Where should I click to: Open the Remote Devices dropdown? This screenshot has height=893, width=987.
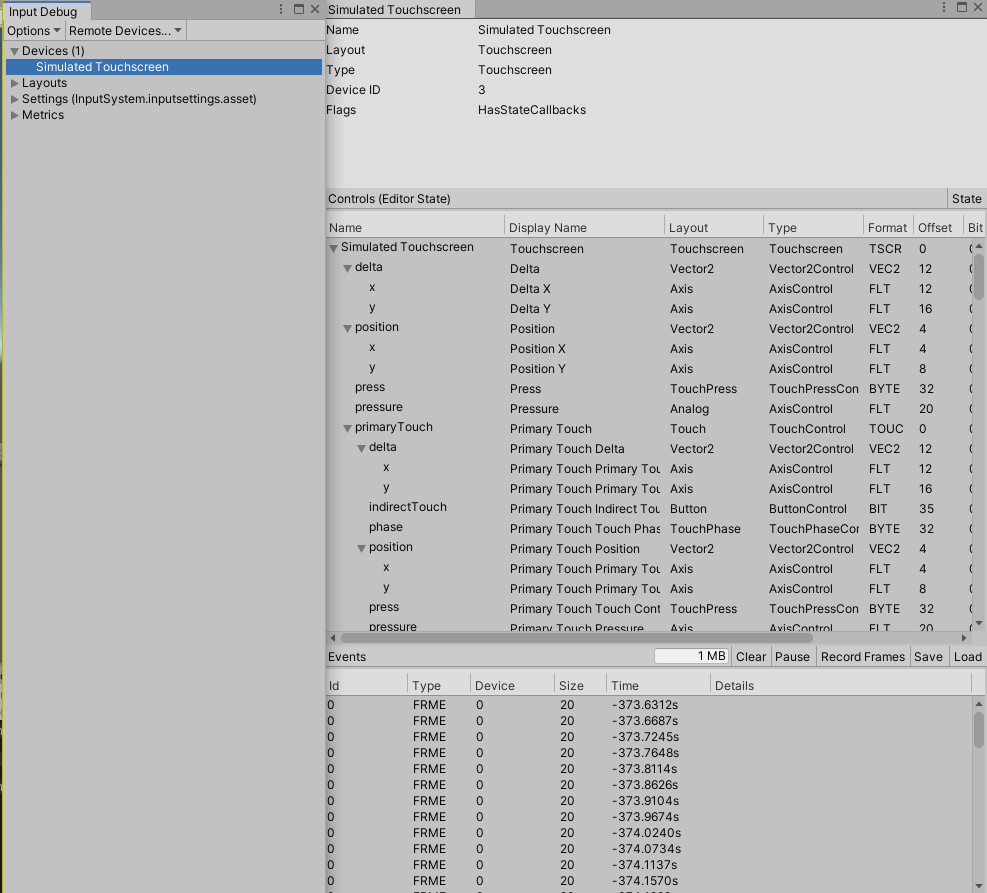click(x=125, y=31)
